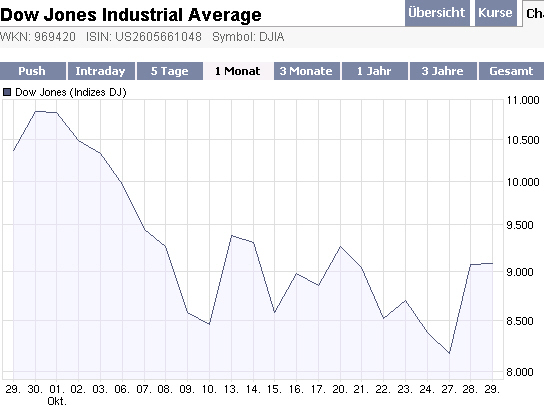This screenshot has height=405, width=544.
Task: Click the Dow Jones legend color square
Action: 7,92
